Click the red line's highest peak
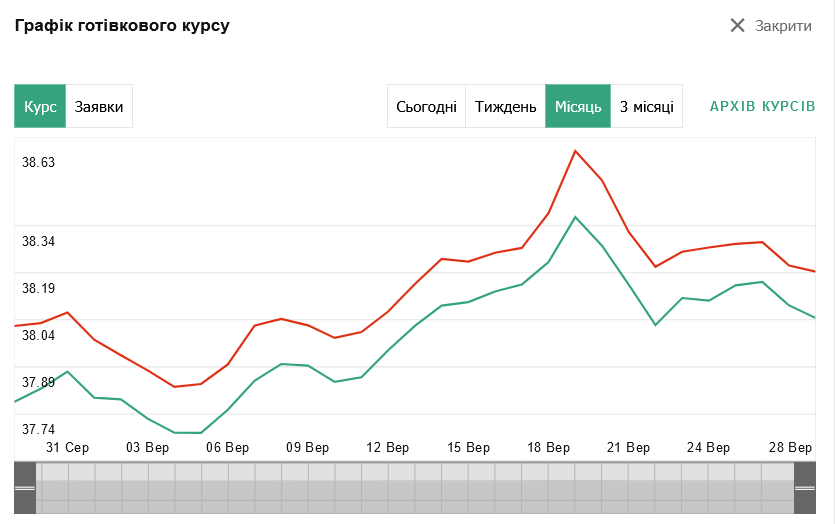This screenshot has width=835, height=524. pyautogui.click(x=575, y=151)
